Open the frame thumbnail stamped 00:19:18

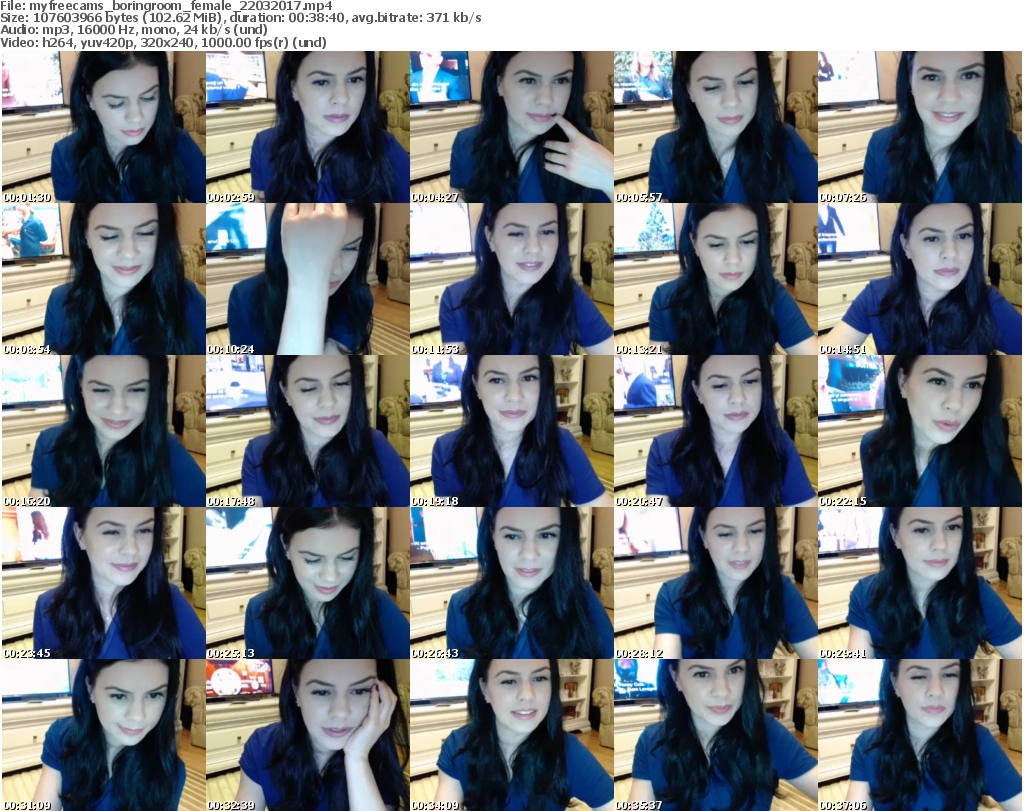(511, 432)
